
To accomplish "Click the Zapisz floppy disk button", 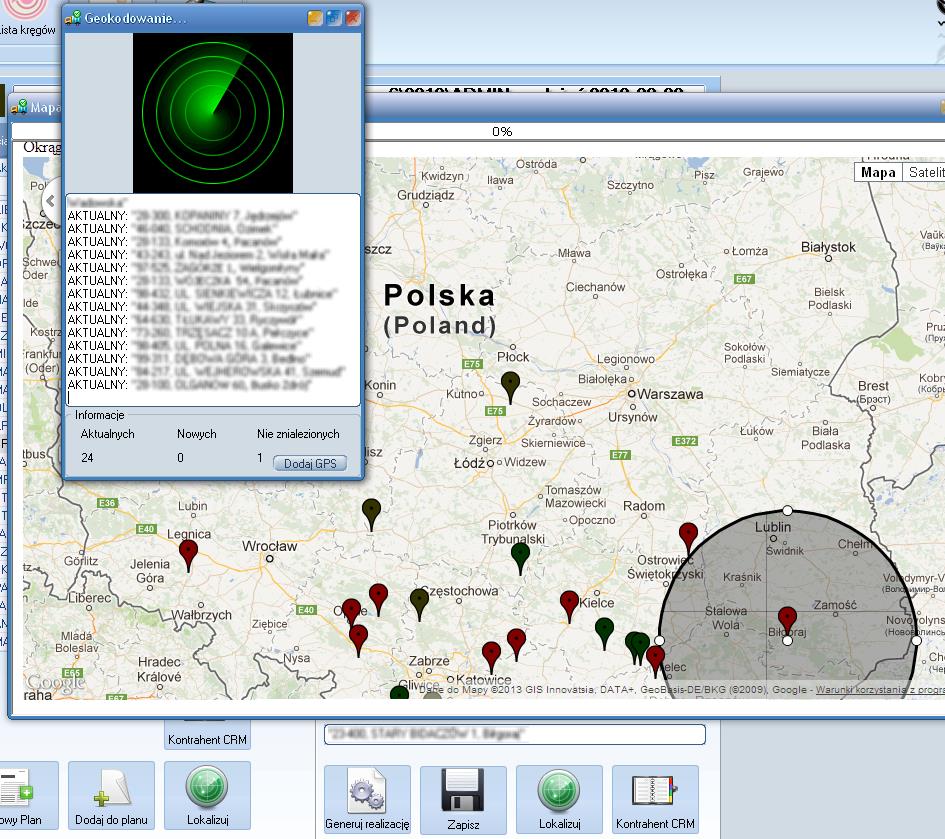I will click(463, 799).
